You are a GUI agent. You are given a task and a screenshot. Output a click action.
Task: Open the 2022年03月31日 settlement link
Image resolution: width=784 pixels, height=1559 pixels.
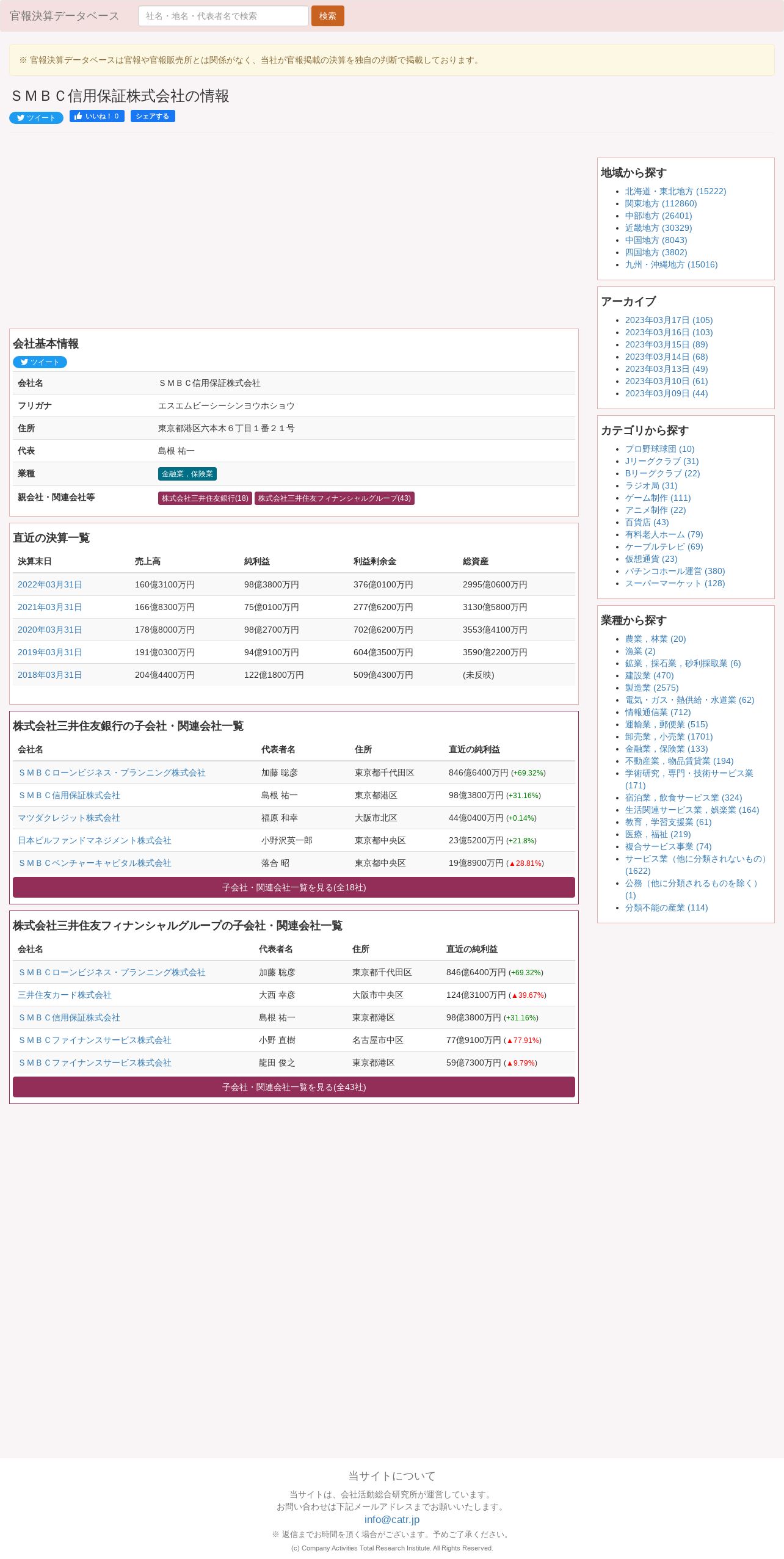50,584
